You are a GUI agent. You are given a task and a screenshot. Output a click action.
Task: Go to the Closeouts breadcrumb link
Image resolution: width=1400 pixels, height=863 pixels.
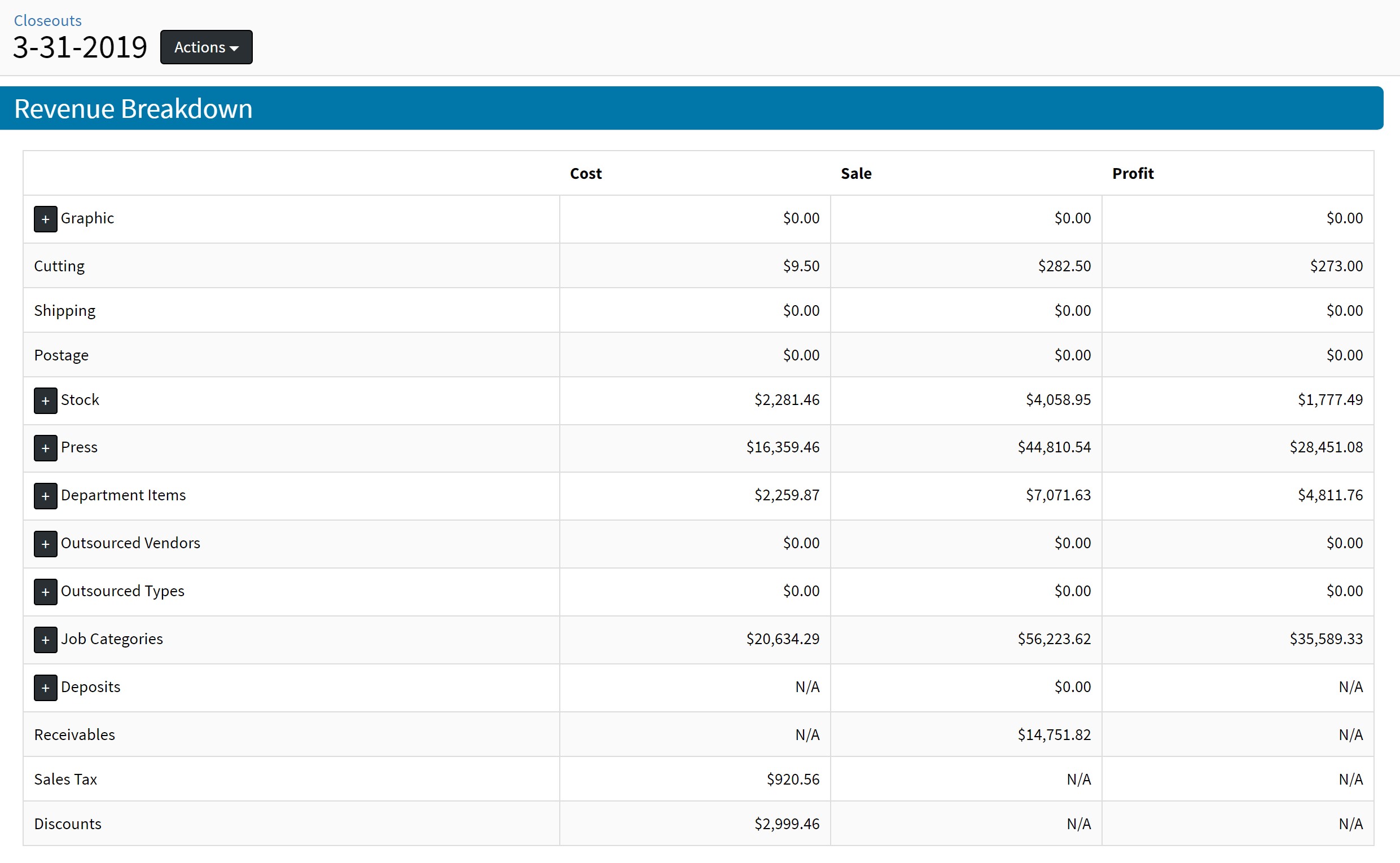47,20
